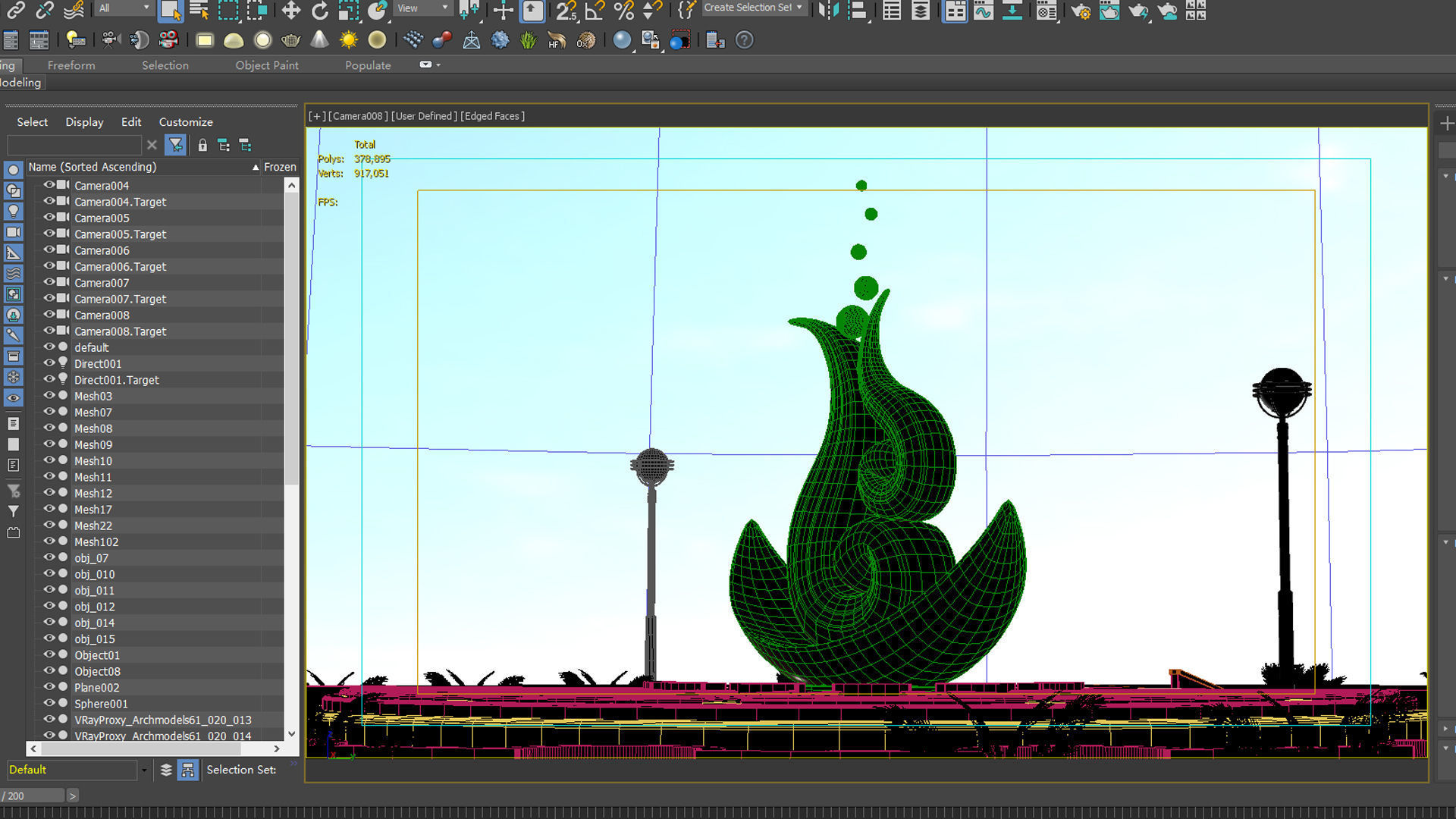The width and height of the screenshot is (1456, 819).
Task: Click the scene explorer search field
Action: (74, 145)
